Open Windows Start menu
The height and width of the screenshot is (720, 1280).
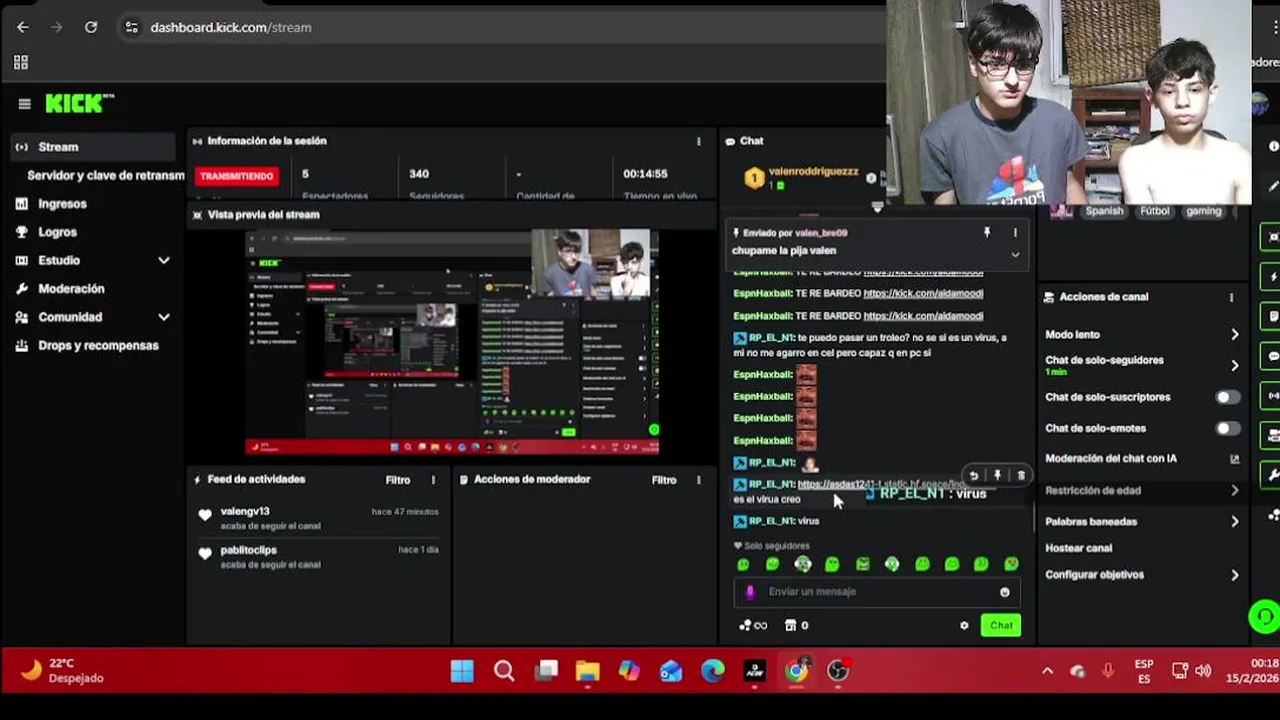[x=462, y=671]
